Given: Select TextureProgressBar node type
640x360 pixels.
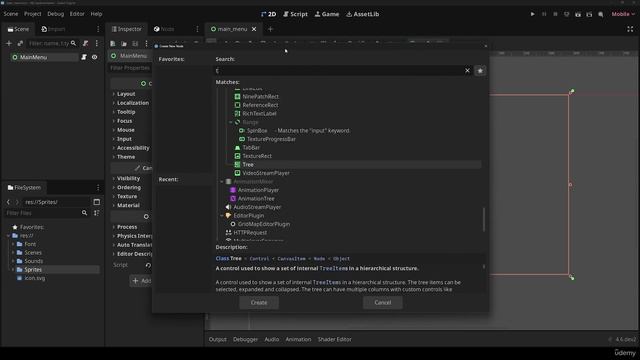Looking at the screenshot, I should tap(271, 139).
